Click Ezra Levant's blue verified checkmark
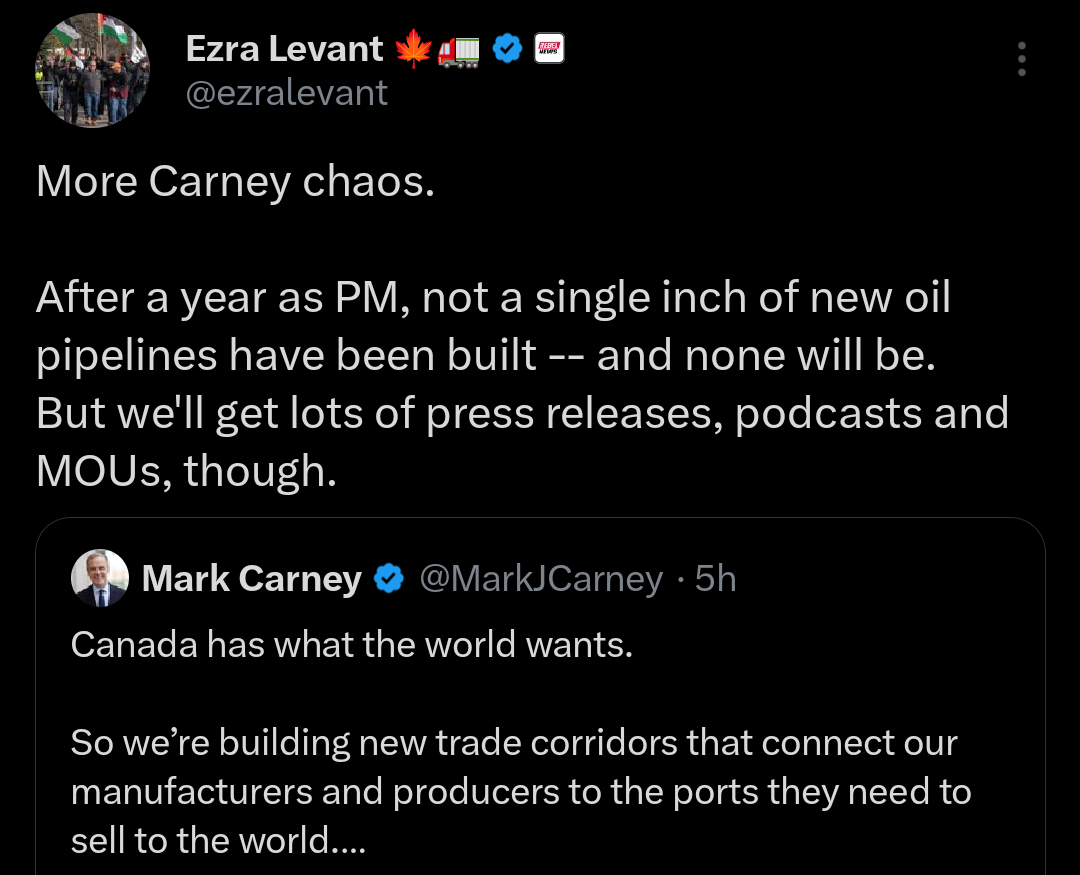Image resolution: width=1080 pixels, height=875 pixels. (508, 48)
